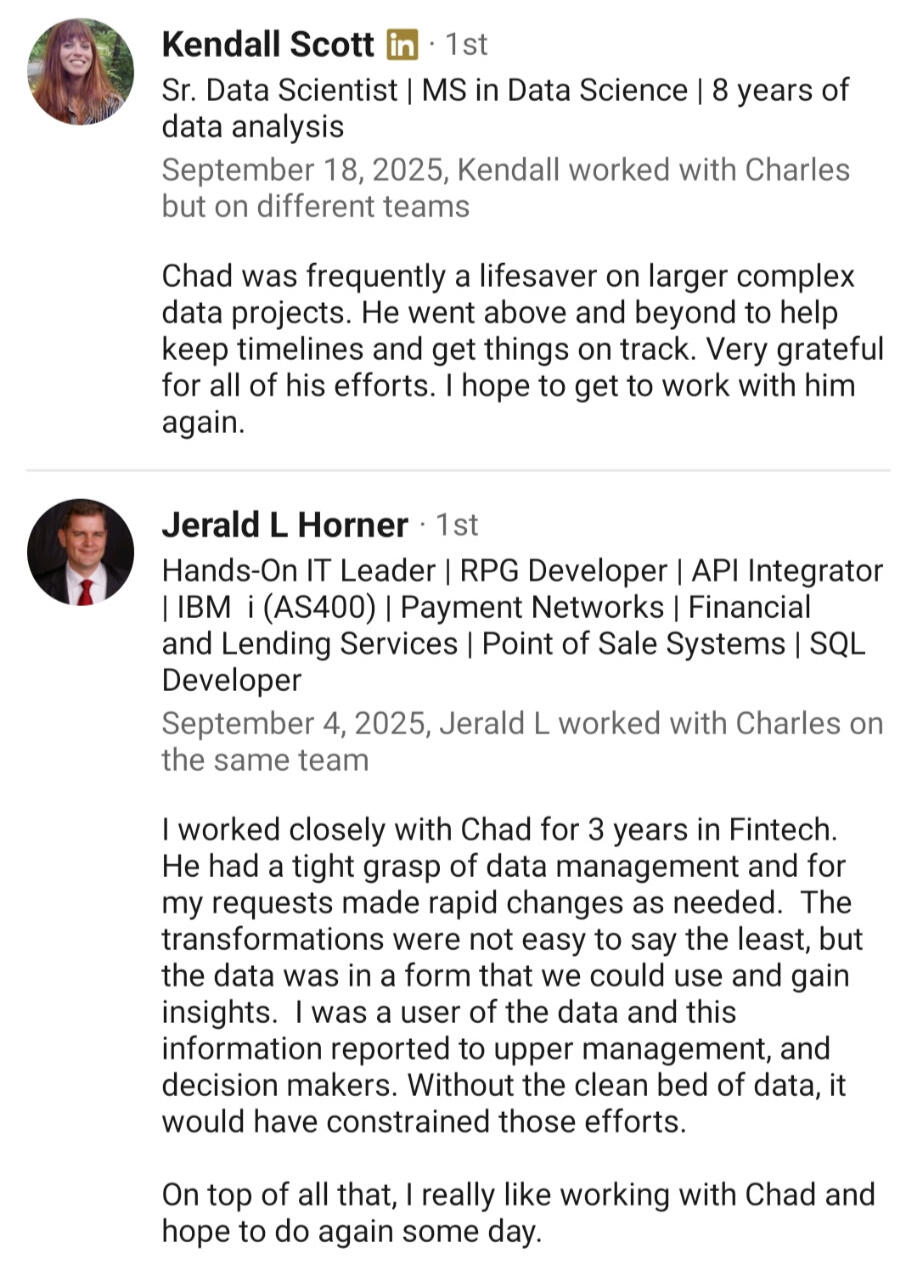Click the "MS in Data Science" text
The image size is (917, 1268).
coord(555,90)
